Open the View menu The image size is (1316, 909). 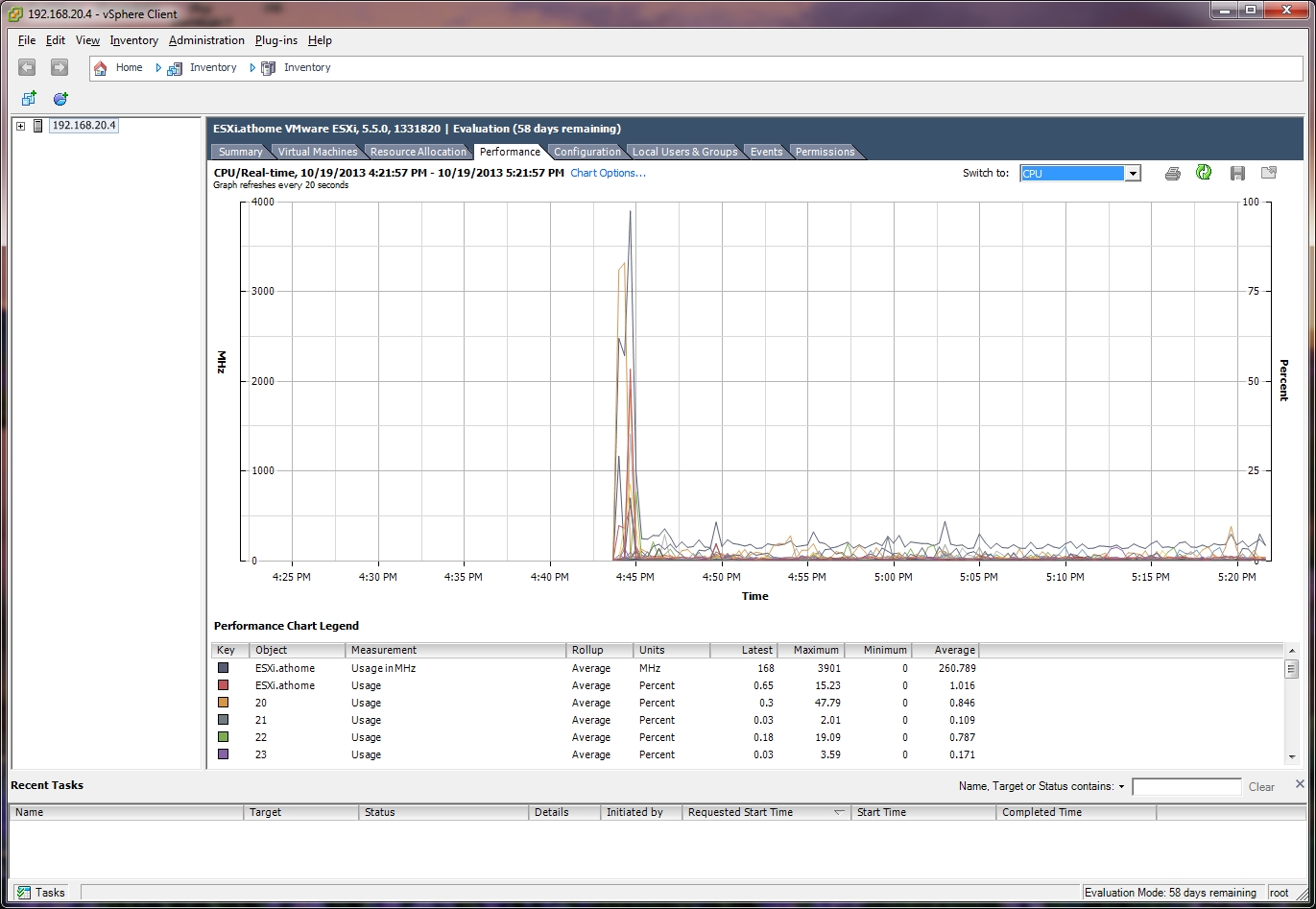[87, 40]
